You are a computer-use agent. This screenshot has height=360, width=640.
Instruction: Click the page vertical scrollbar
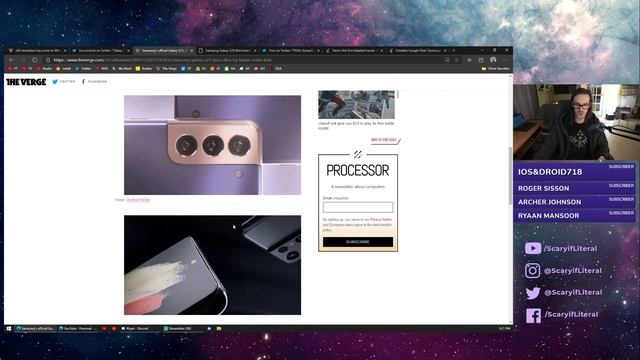[x=510, y=176]
